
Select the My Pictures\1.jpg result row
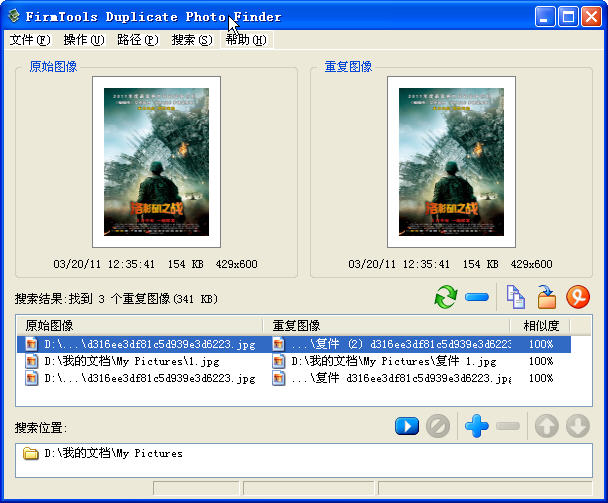(x=138, y=361)
